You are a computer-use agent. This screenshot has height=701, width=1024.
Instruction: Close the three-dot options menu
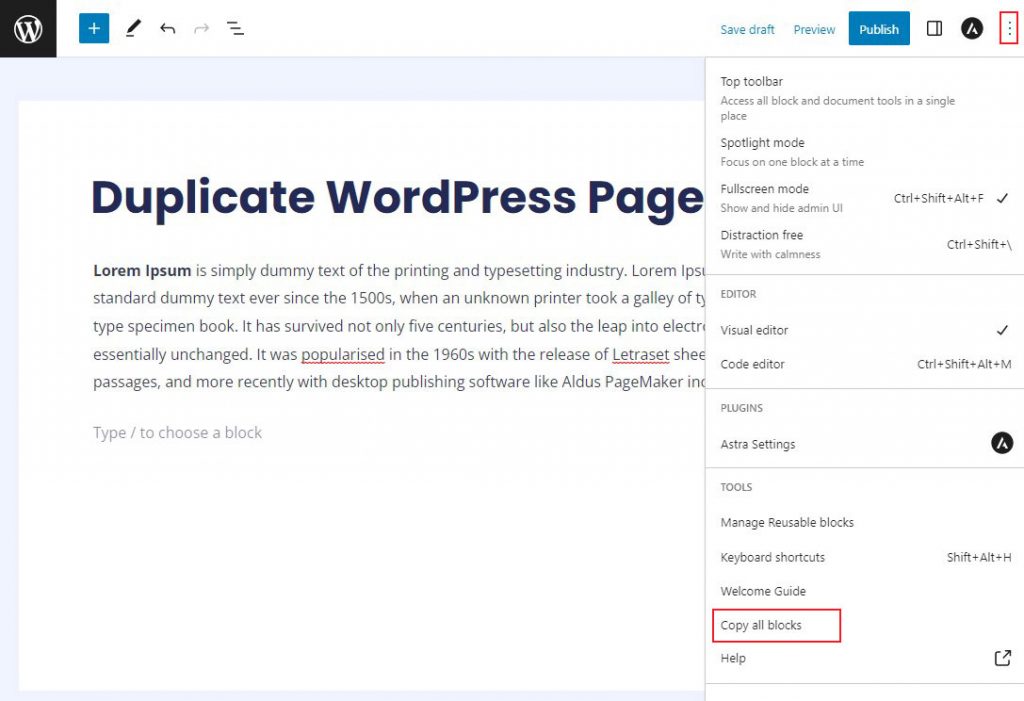[x=1009, y=28]
